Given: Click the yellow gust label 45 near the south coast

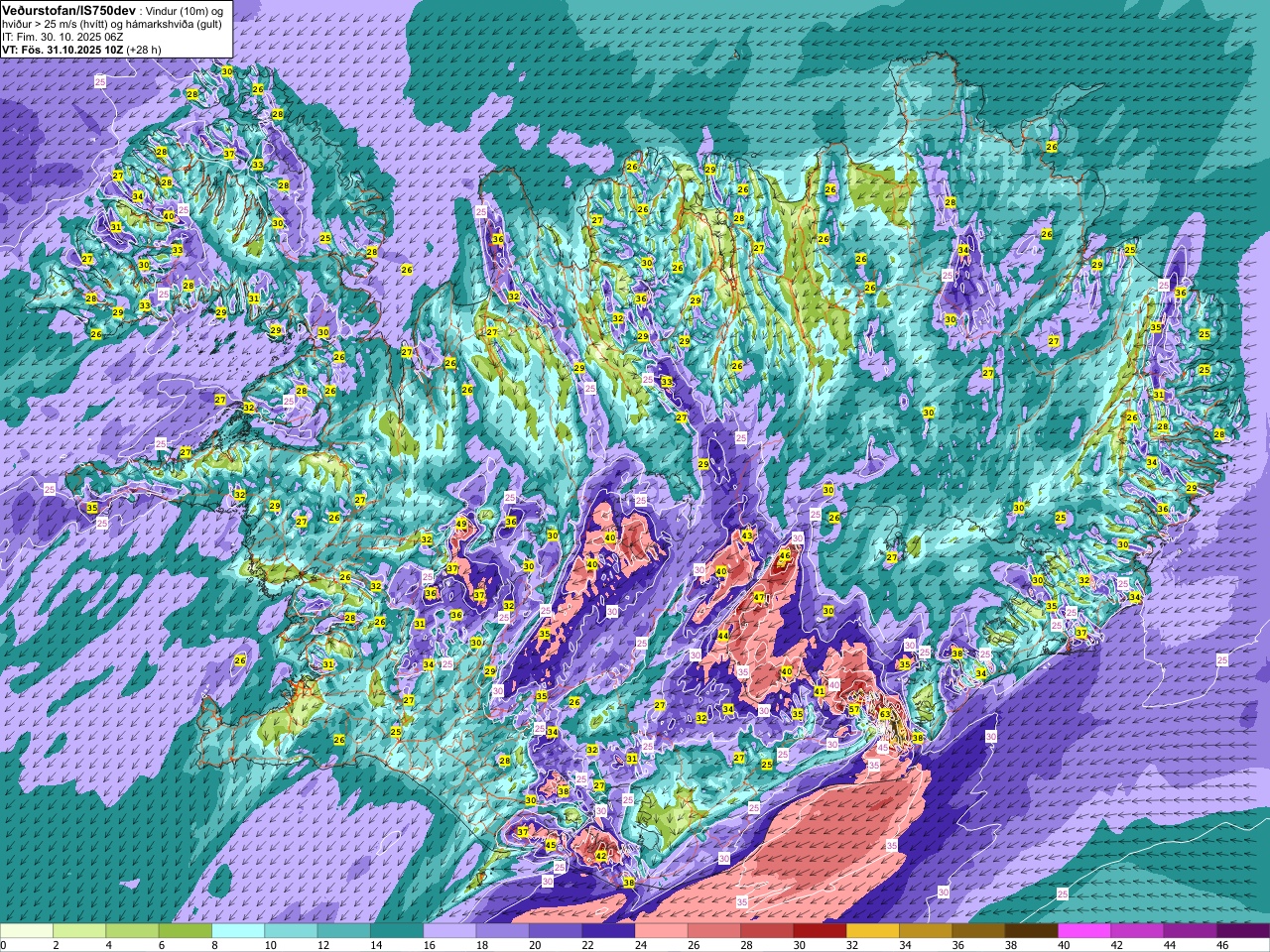Looking at the screenshot, I should [x=552, y=845].
